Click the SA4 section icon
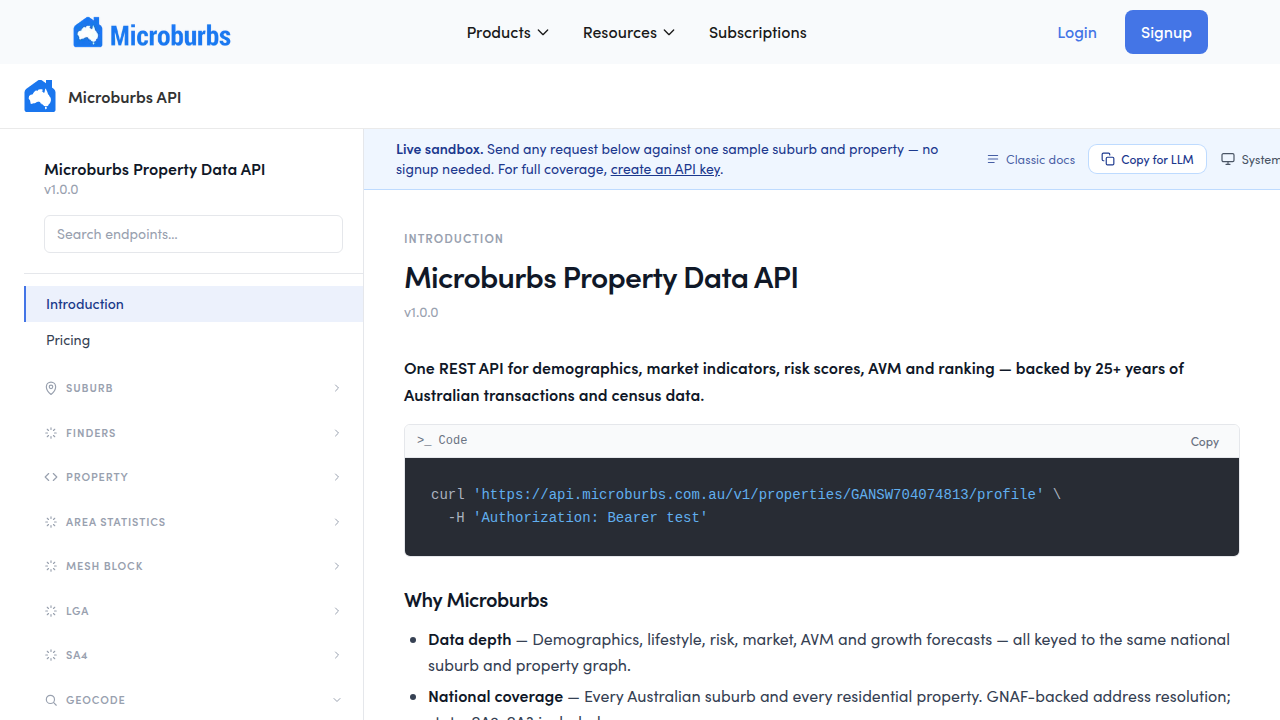The image size is (1280, 720). [x=51, y=655]
